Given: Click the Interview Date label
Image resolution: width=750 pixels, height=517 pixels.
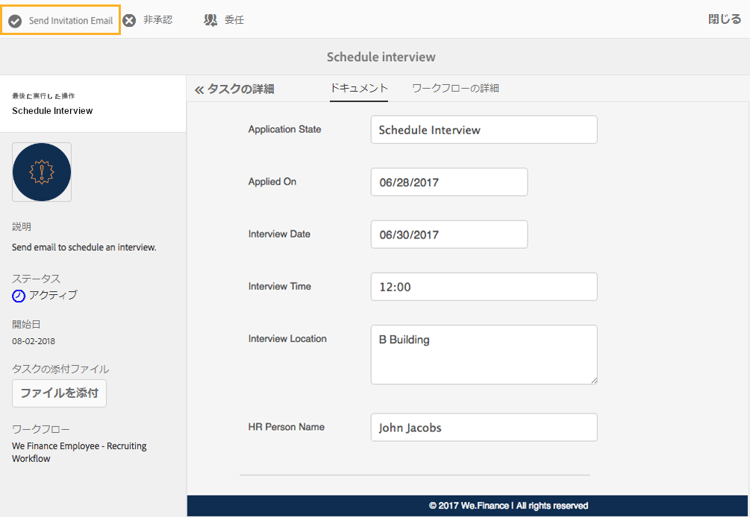Looking at the screenshot, I should tap(279, 234).
